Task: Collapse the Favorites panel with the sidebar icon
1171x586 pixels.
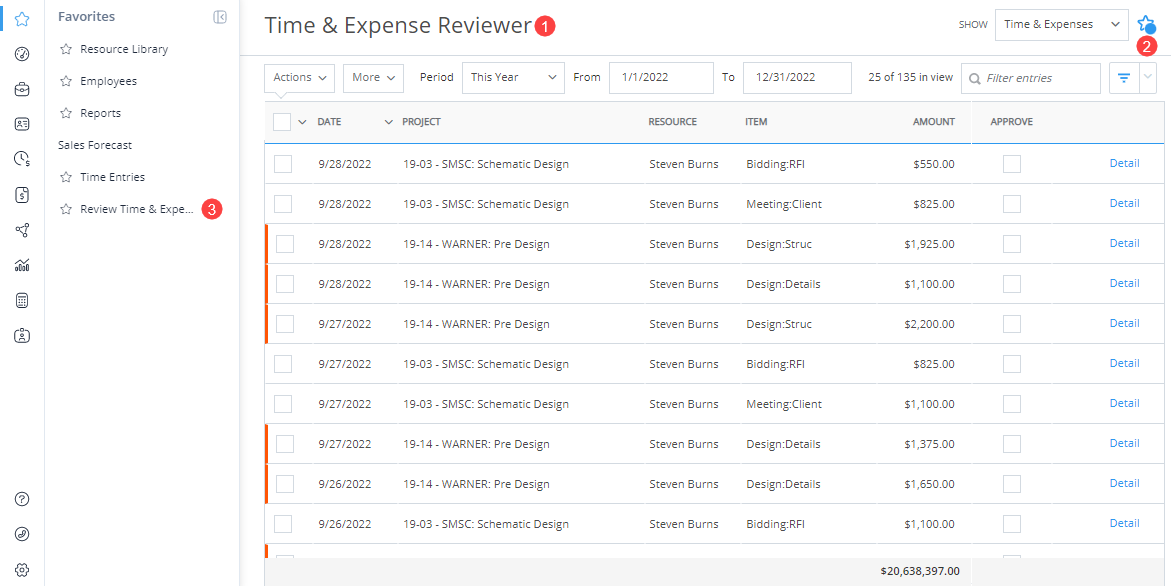Action: [x=220, y=17]
